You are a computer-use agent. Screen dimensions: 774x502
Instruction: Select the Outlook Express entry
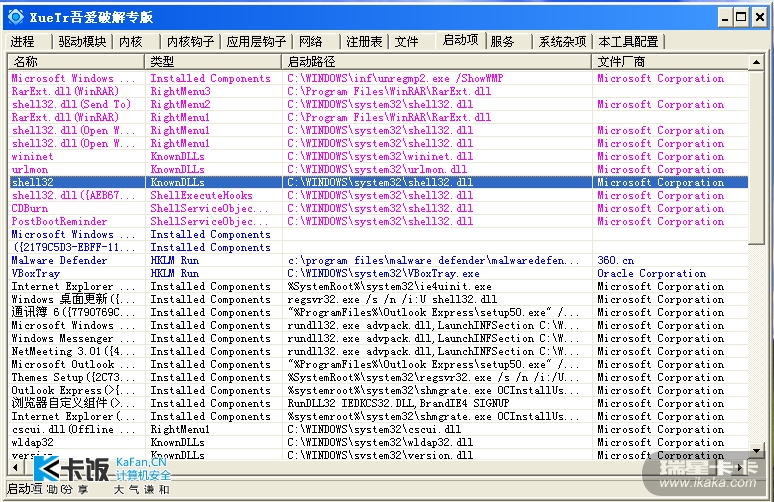[x=378, y=390]
